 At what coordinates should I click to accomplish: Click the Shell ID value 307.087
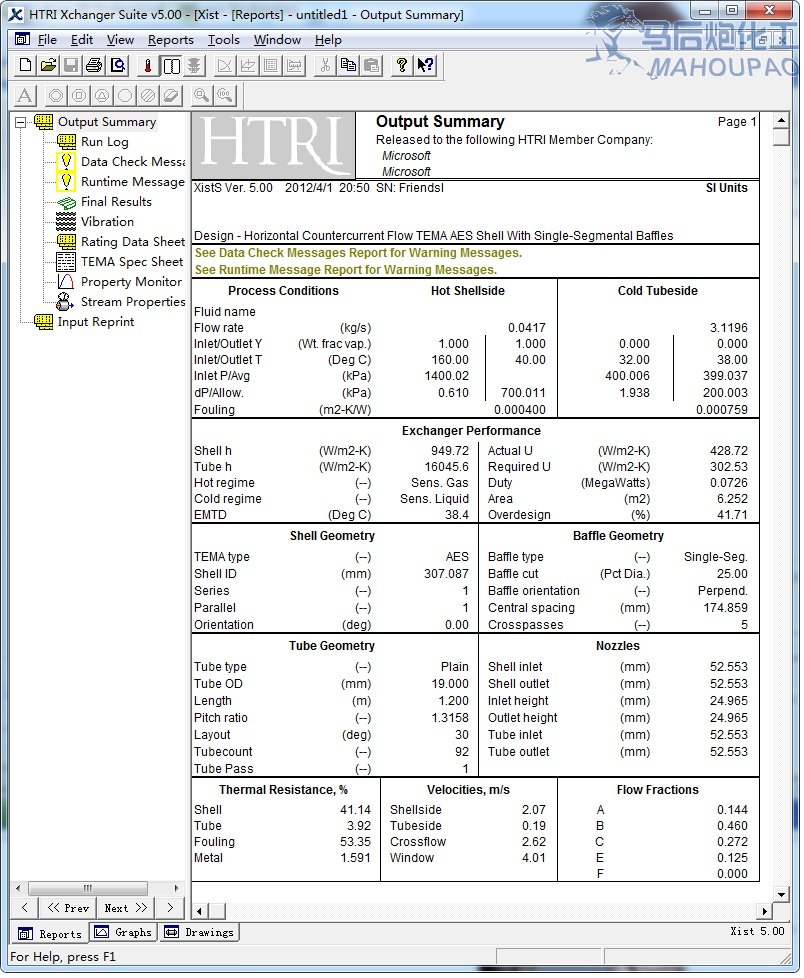coord(446,574)
